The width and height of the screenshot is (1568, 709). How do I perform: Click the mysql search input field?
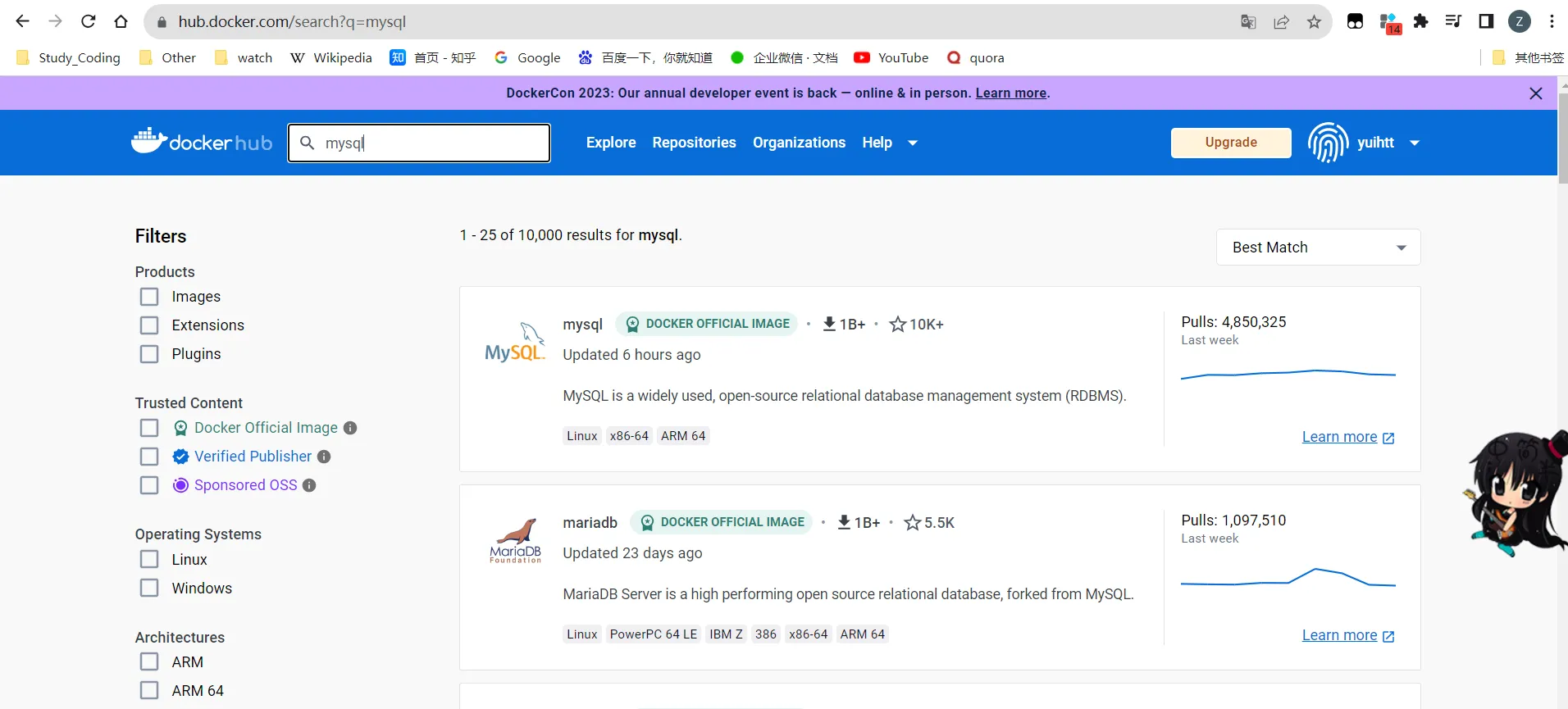419,143
